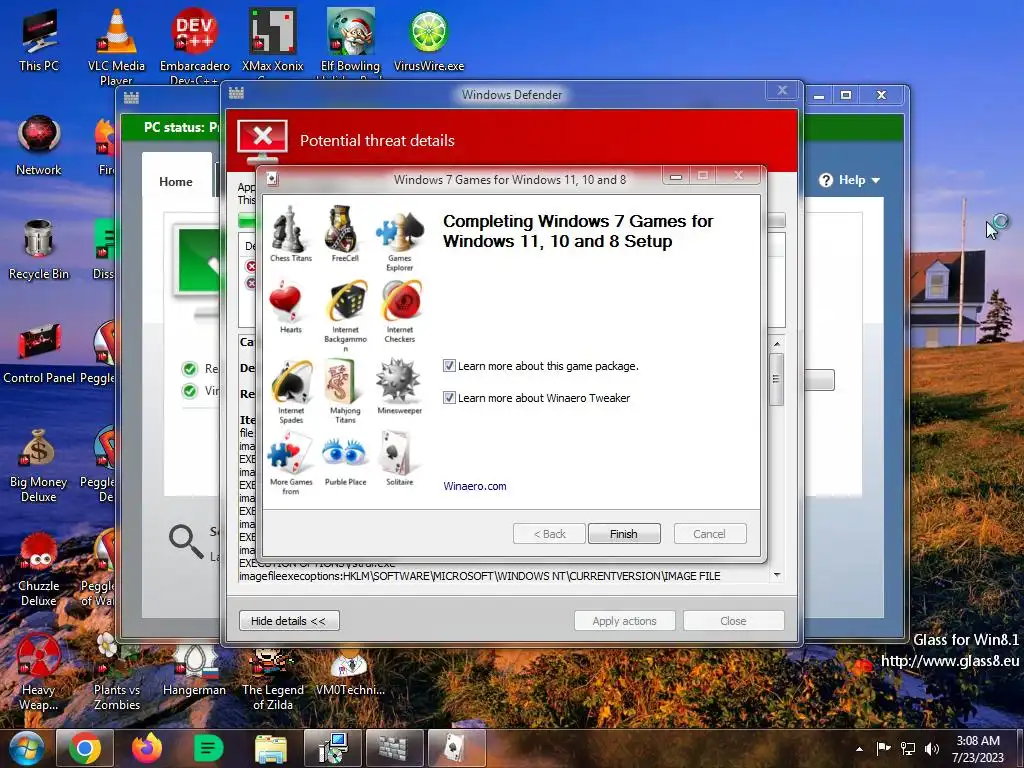This screenshot has height=768, width=1024.
Task: Click the Windows Defender taskbar button
Action: pos(394,748)
